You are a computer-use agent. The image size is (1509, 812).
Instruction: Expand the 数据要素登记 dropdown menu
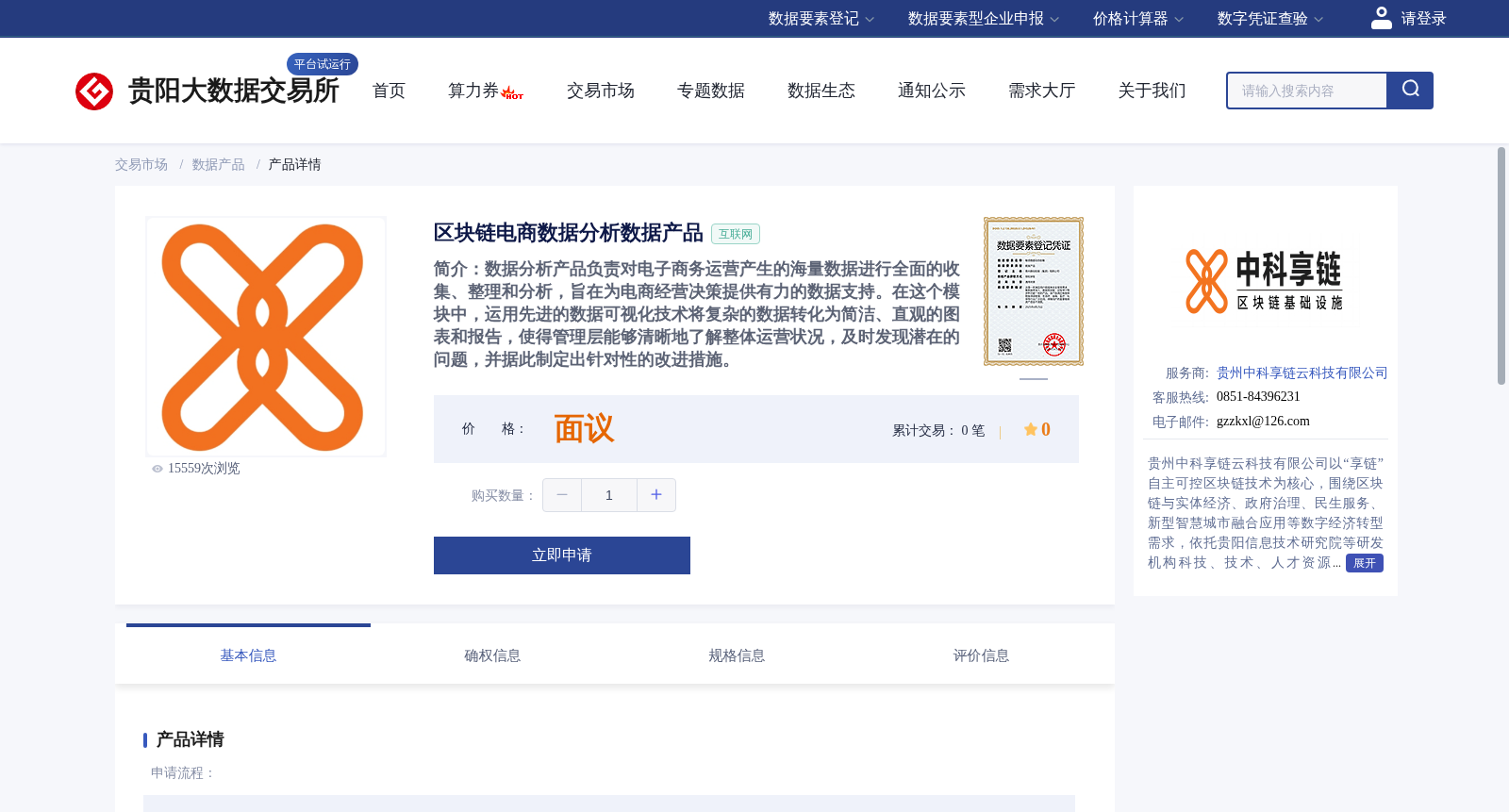(821, 19)
